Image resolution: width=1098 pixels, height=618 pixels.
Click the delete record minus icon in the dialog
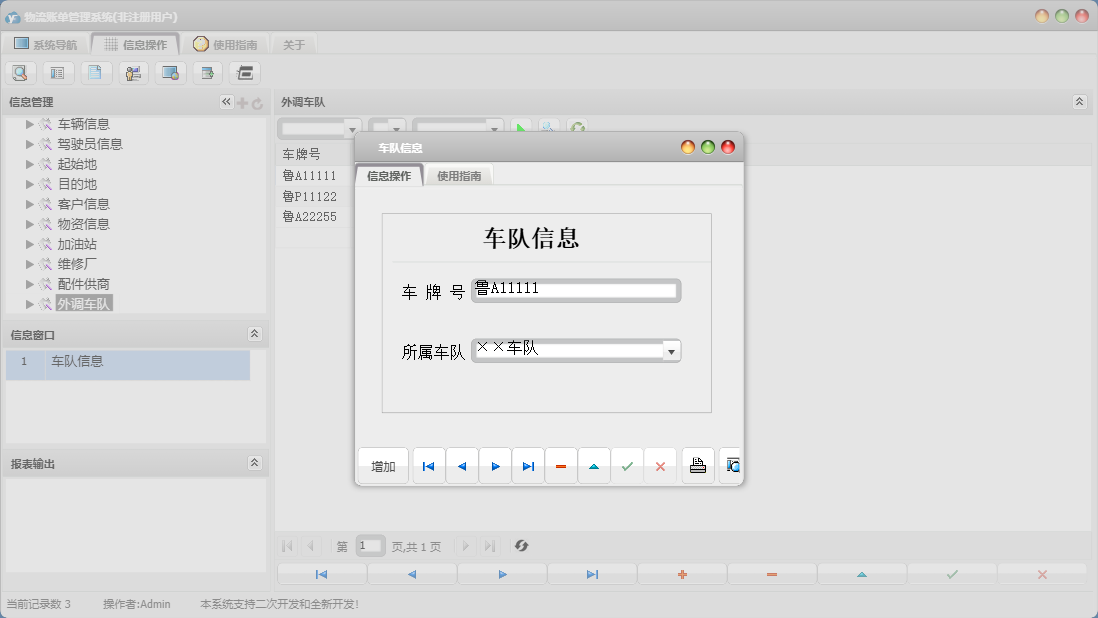[561, 465]
